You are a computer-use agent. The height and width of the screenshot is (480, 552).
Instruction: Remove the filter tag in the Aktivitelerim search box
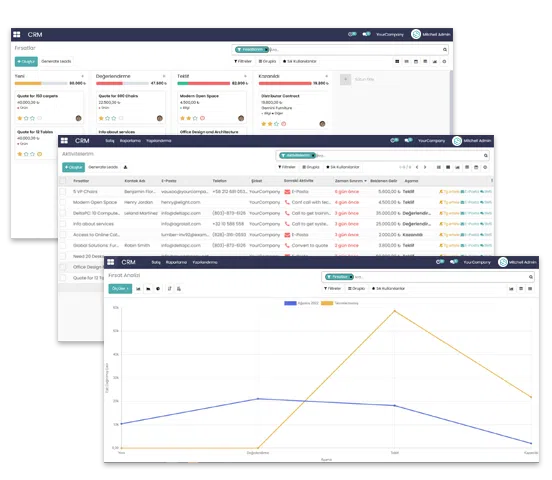coord(313,155)
